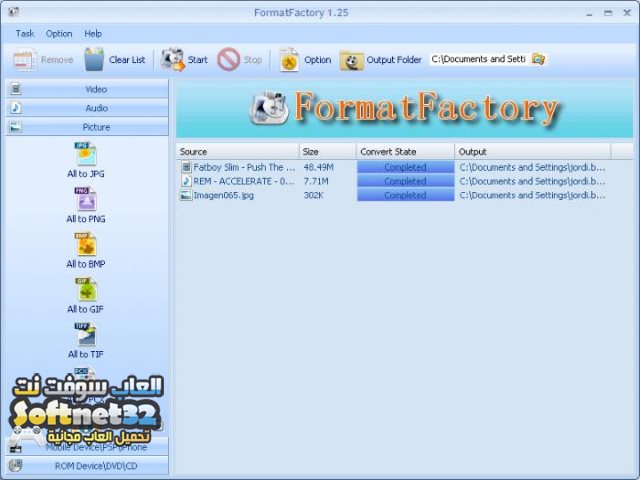Select the All to JPG icon
The height and width of the screenshot is (480, 640).
86,153
